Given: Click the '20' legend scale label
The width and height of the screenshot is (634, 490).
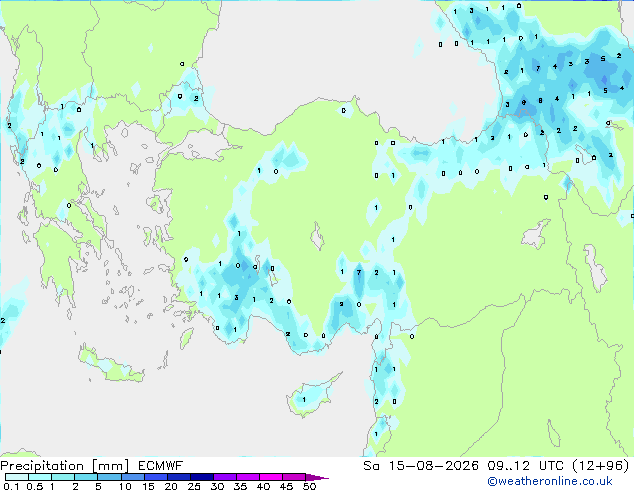Looking at the screenshot, I should click(171, 486).
